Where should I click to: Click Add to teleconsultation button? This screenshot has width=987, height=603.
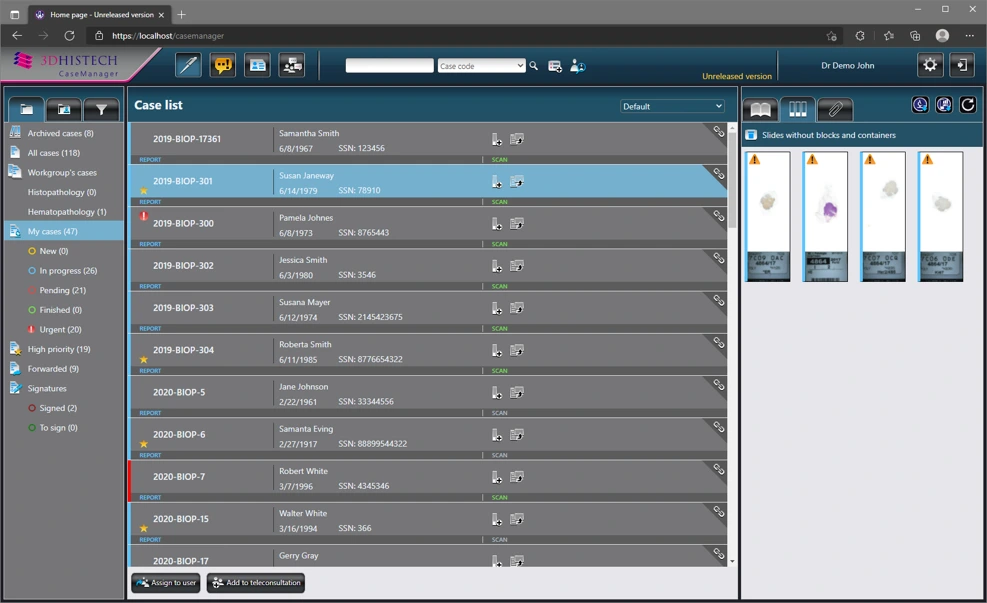coord(256,583)
